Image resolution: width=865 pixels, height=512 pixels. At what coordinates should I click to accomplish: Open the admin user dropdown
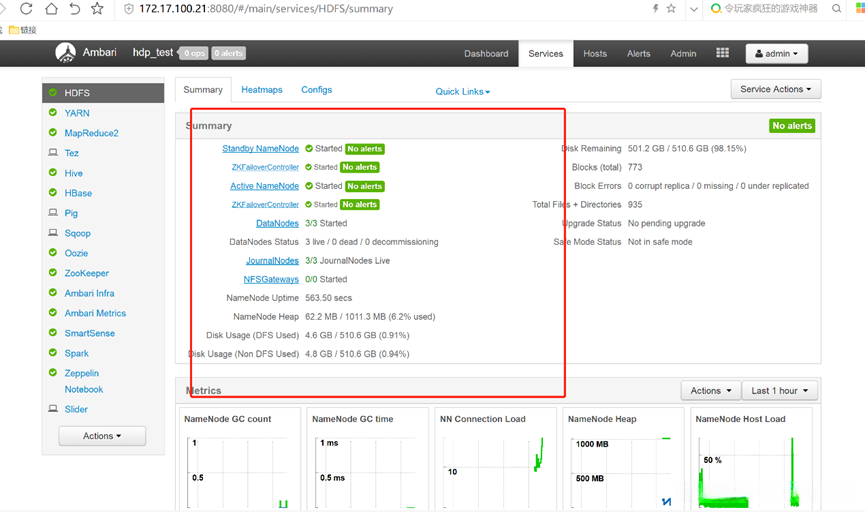[x=777, y=54]
